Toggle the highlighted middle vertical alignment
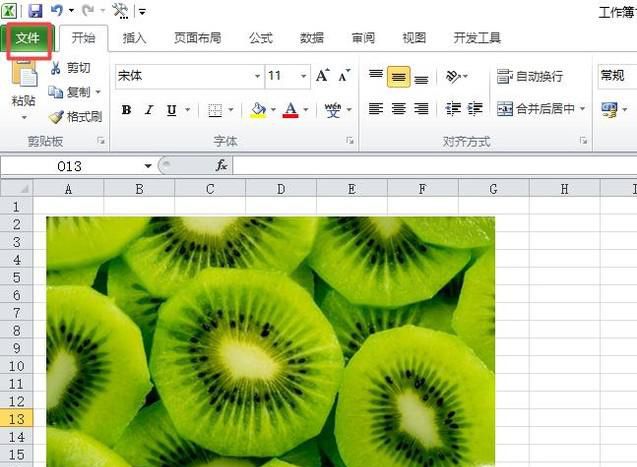The width and height of the screenshot is (637, 467). tap(399, 77)
